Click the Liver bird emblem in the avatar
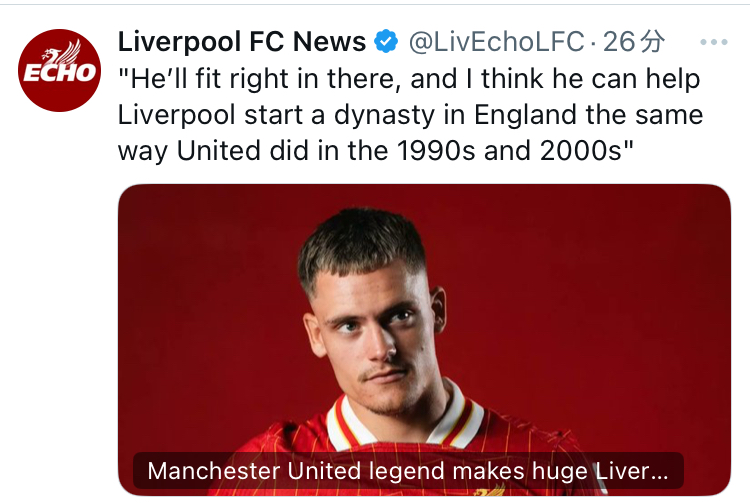Image resolution: width=750 pixels, height=503 pixels. pos(62,52)
